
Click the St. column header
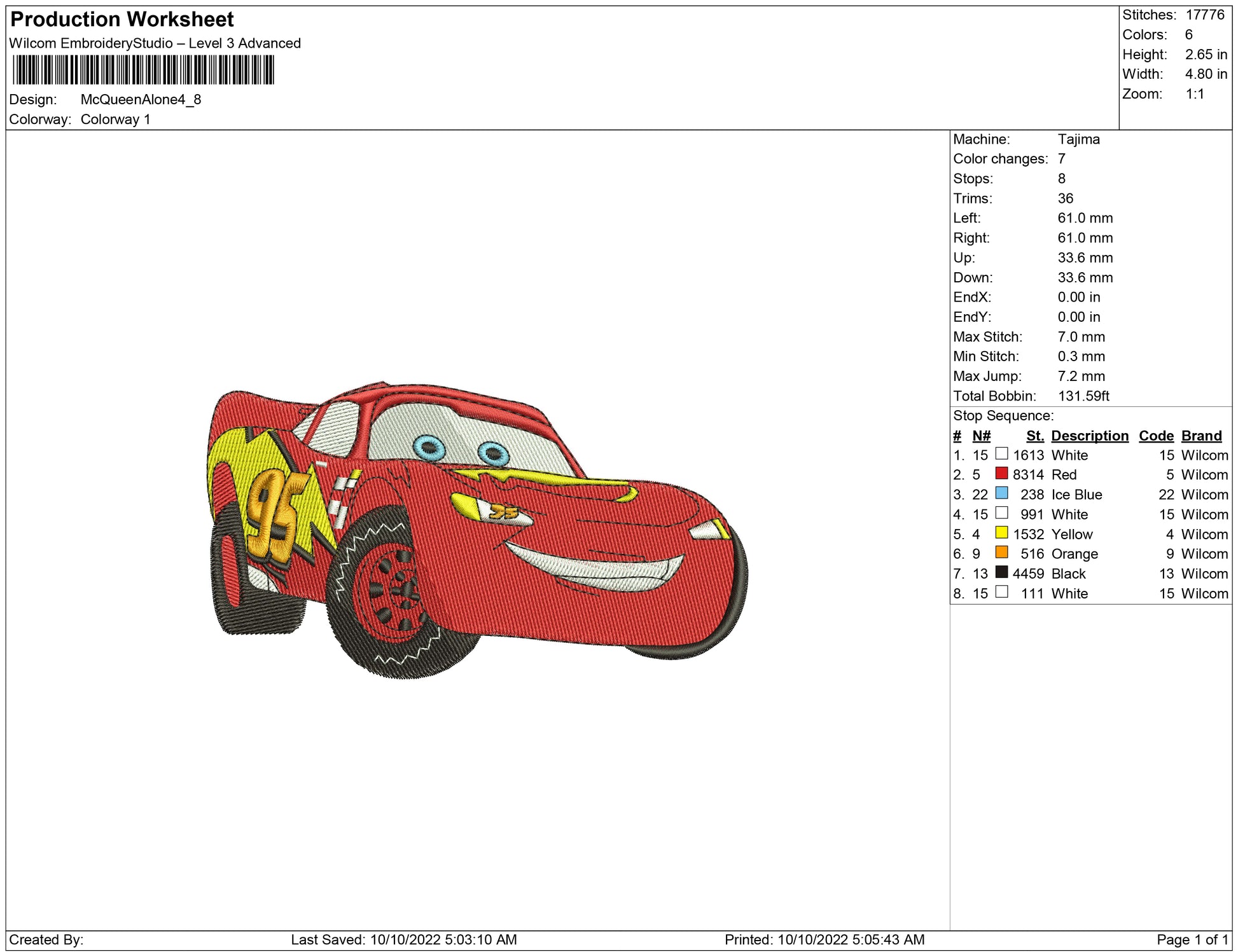[x=1034, y=436]
